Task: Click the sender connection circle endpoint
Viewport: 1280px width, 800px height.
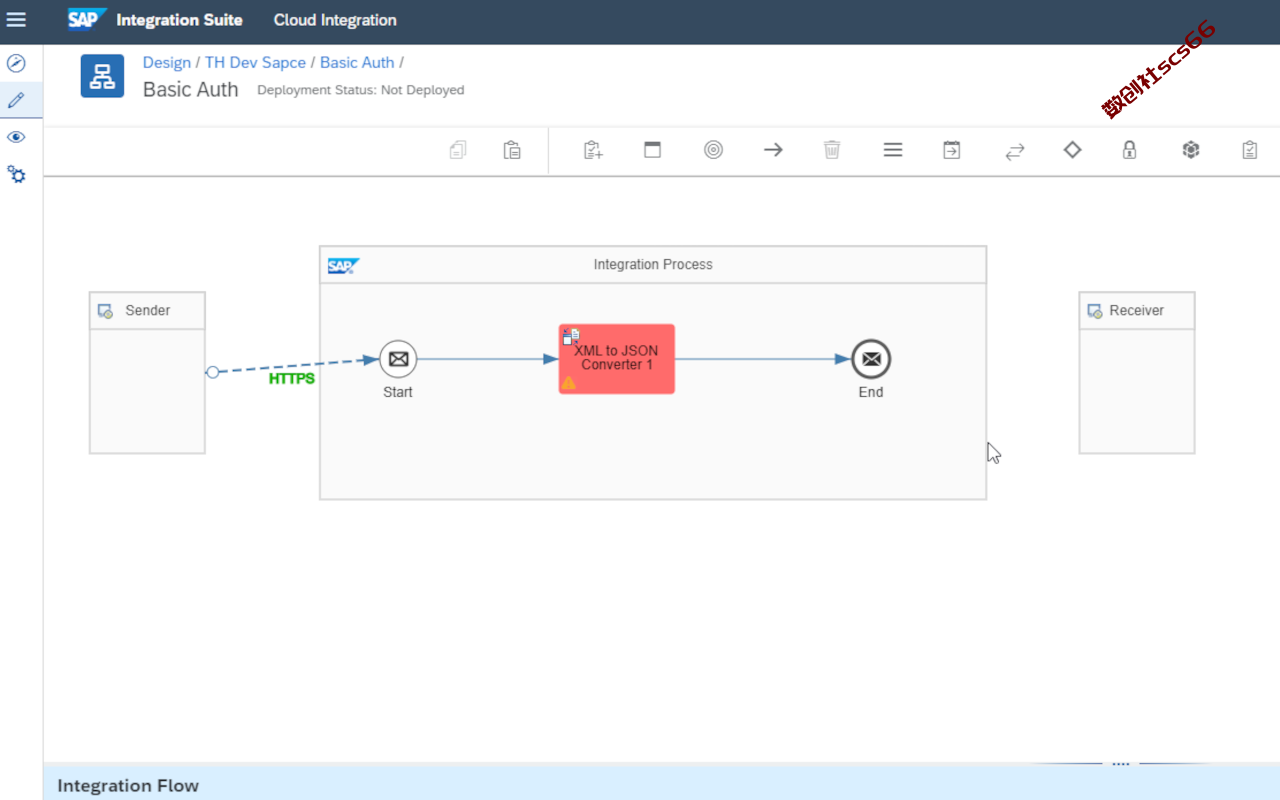Action: [x=212, y=372]
